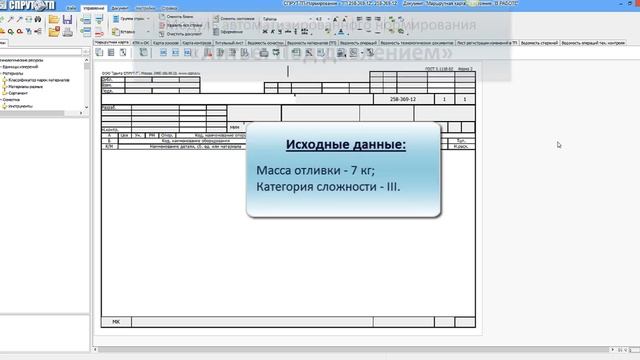Click the align center icon
This screenshot has width=640, height=360.
tap(369, 19)
